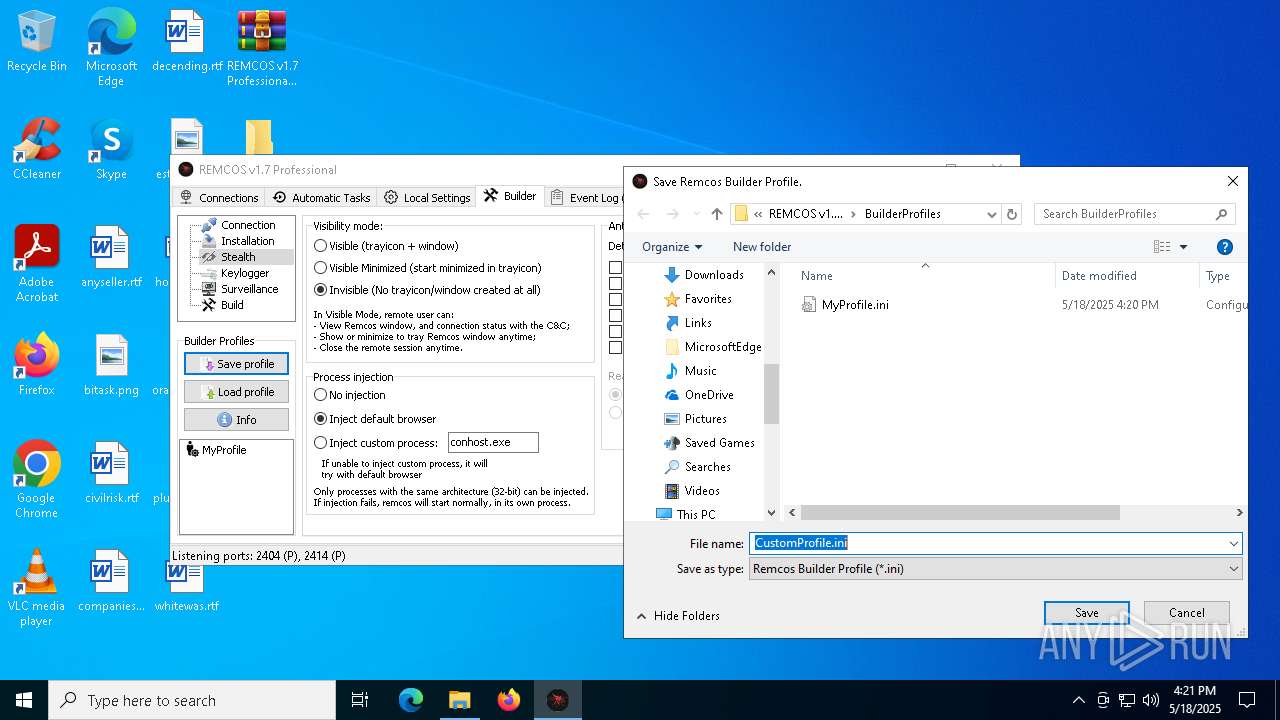1280x720 pixels.
Task: Open Firefox from the taskbar
Action: 509,700
